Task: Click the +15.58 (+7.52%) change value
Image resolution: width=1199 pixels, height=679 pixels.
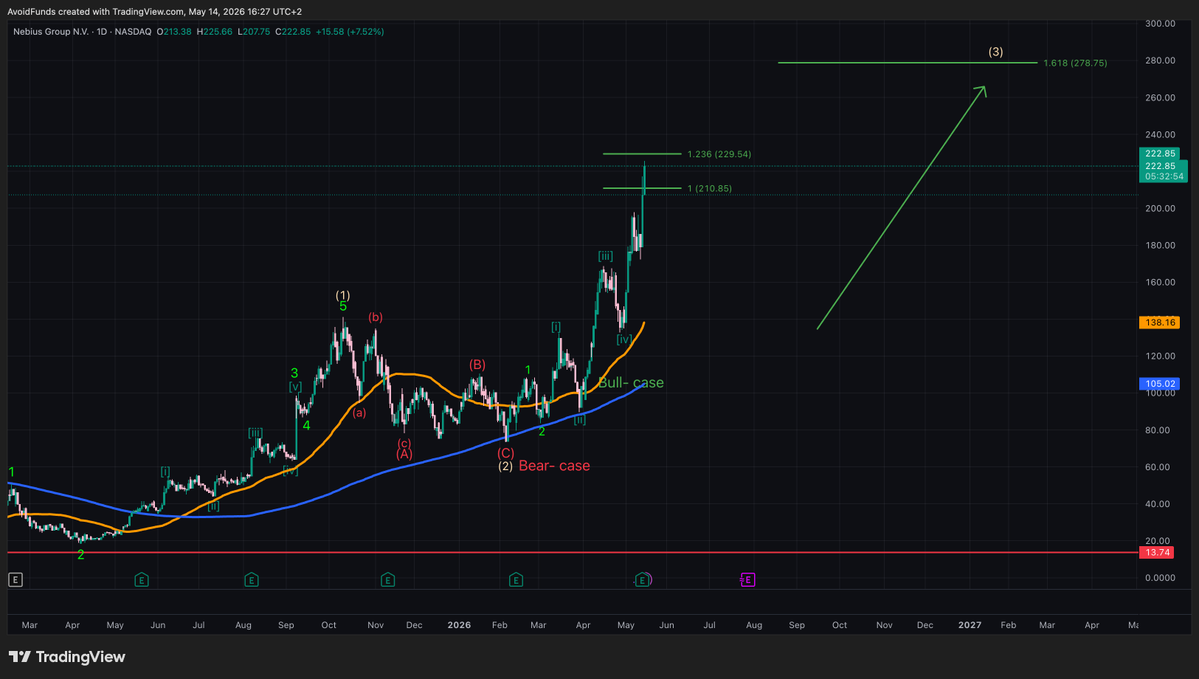Action: pos(350,32)
